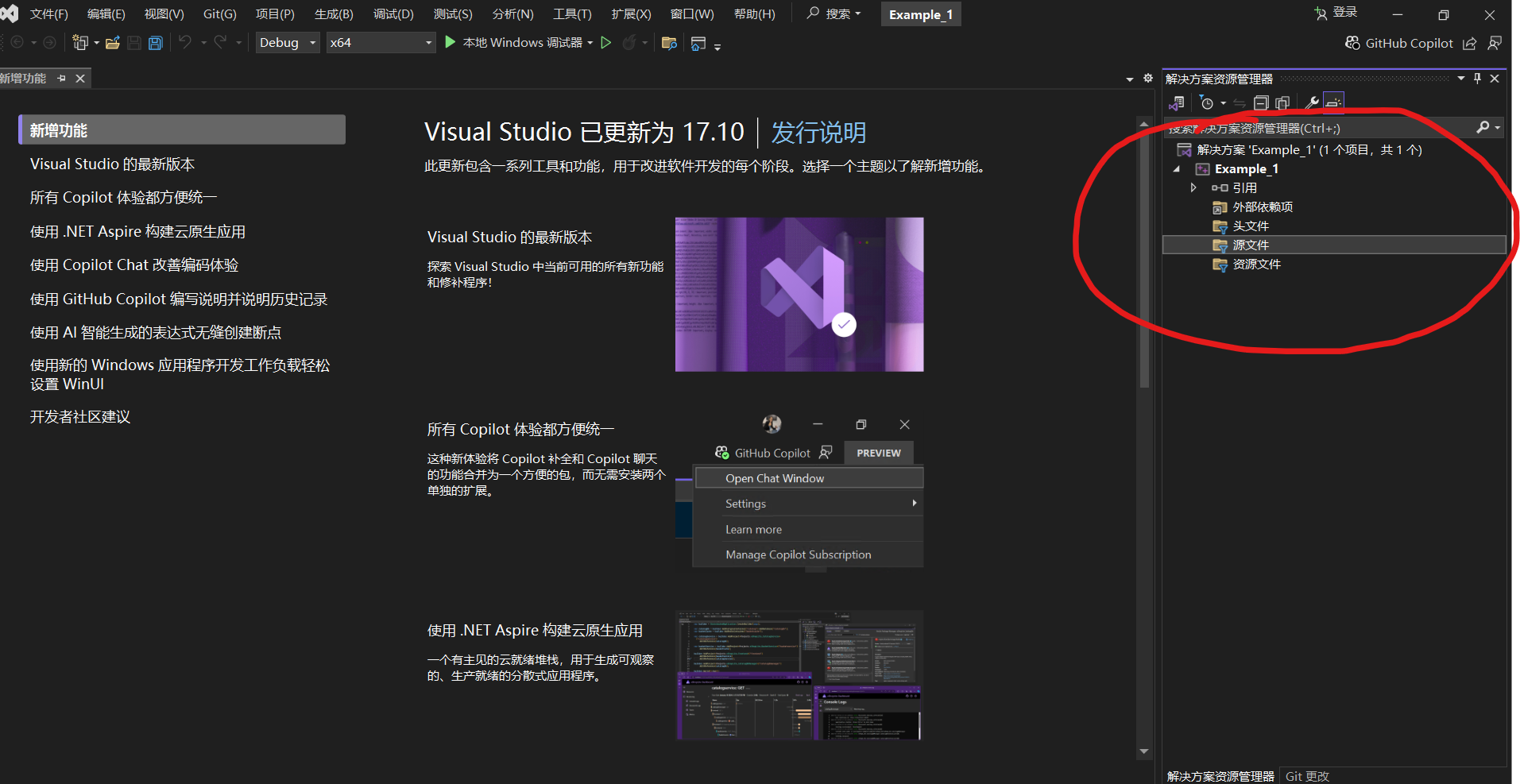
Task: Open the 视图(V) menu
Action: (x=164, y=14)
